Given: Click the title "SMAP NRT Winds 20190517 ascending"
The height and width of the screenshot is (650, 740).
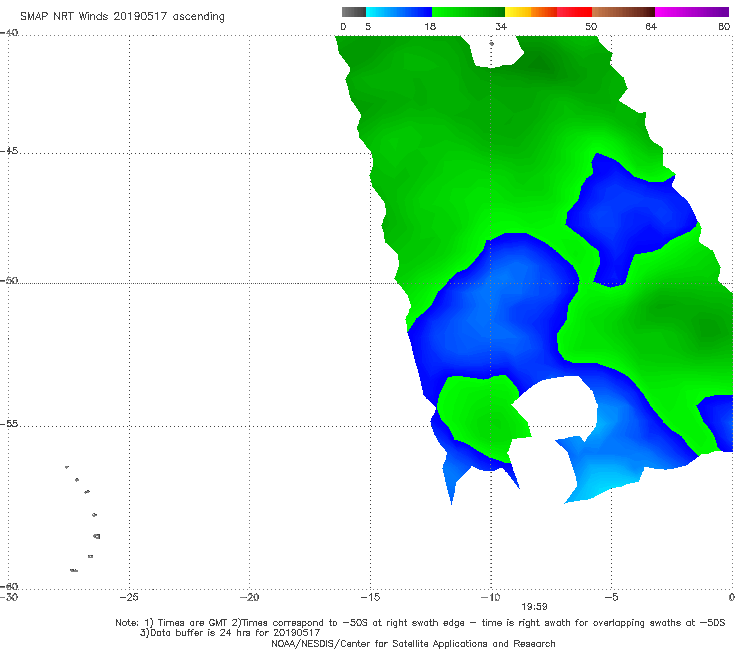Looking at the screenshot, I should coord(122,16).
